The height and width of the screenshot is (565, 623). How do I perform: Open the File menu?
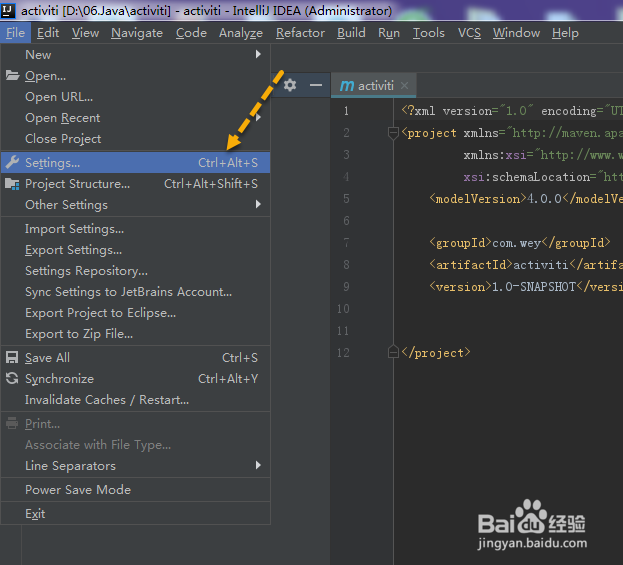[15, 33]
